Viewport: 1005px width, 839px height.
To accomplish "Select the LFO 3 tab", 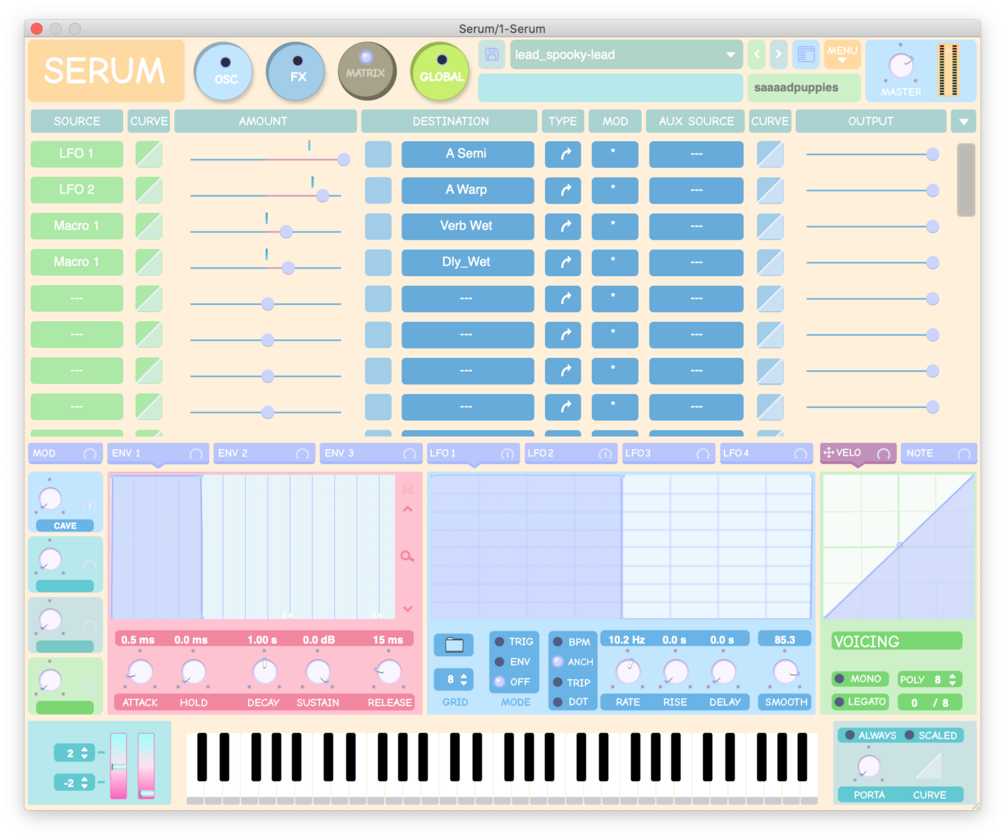I will coord(667,453).
